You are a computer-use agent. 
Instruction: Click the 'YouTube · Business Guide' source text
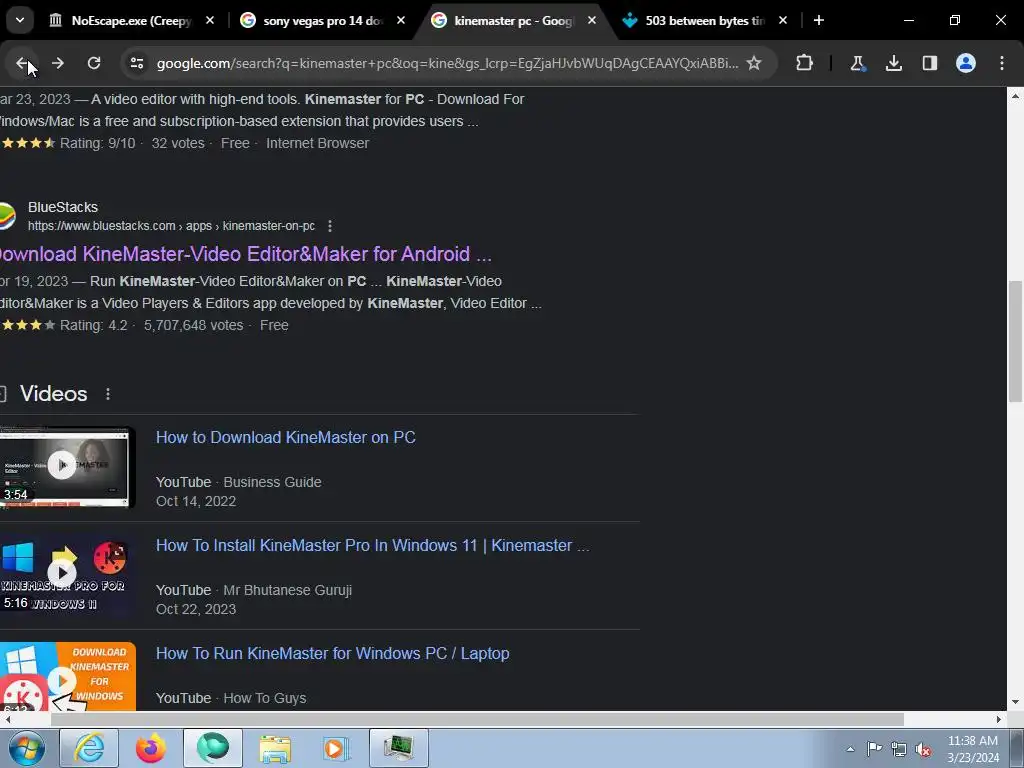[x=238, y=482]
